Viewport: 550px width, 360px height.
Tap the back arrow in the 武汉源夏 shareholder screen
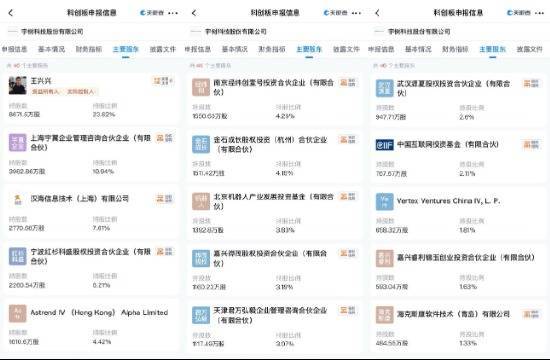(x=377, y=13)
